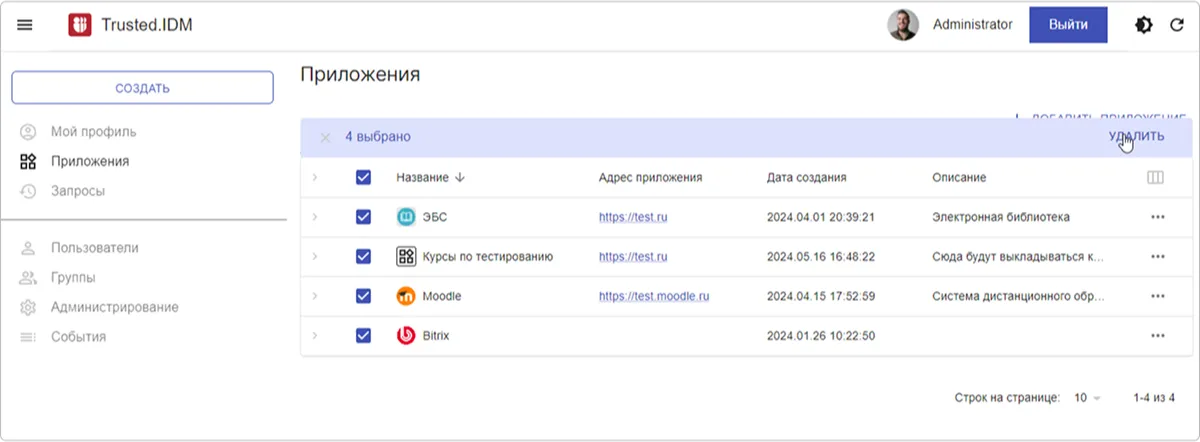Open three-dot menu for ЭБС row
The image size is (1200, 442).
point(1158,217)
